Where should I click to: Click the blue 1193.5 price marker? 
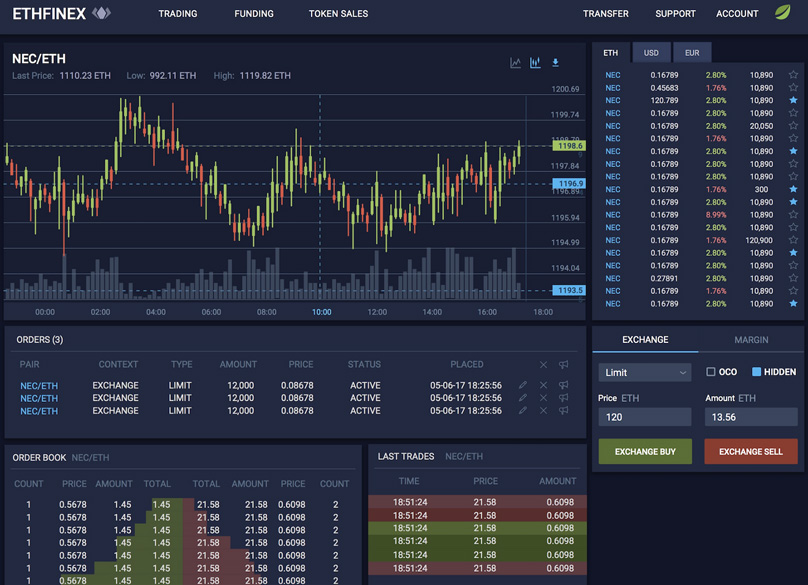[x=569, y=290]
